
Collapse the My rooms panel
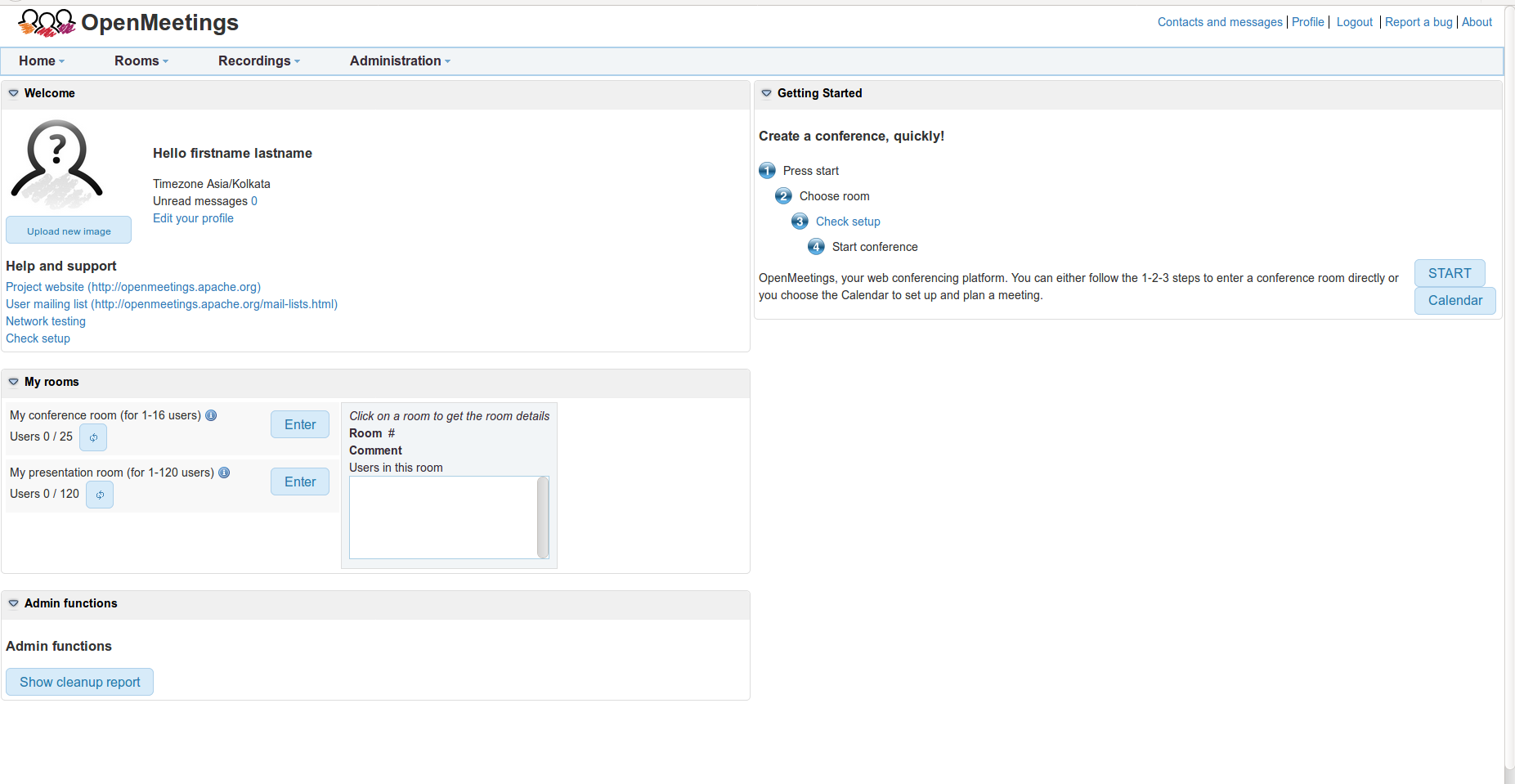click(x=14, y=382)
